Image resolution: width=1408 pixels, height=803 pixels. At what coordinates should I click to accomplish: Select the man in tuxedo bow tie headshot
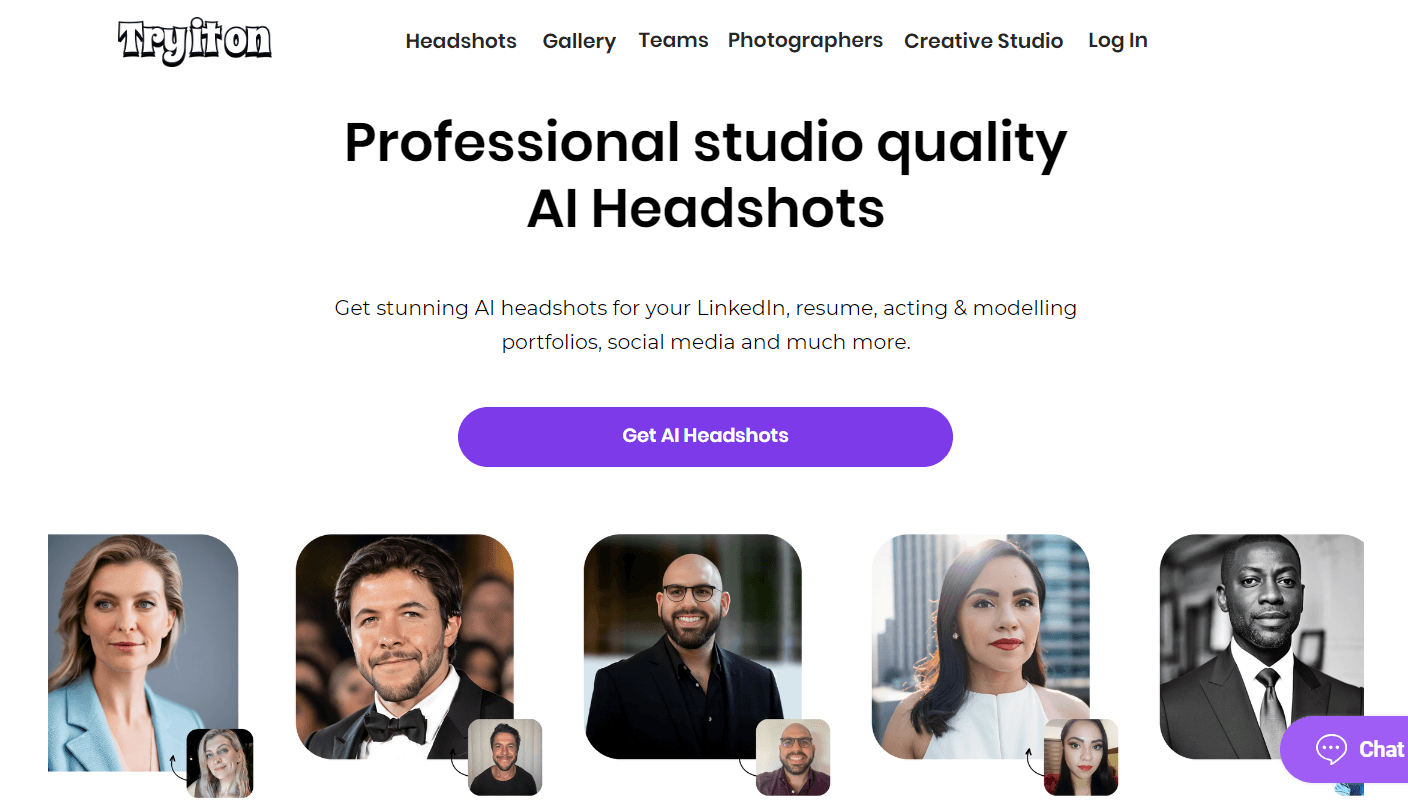[404, 646]
